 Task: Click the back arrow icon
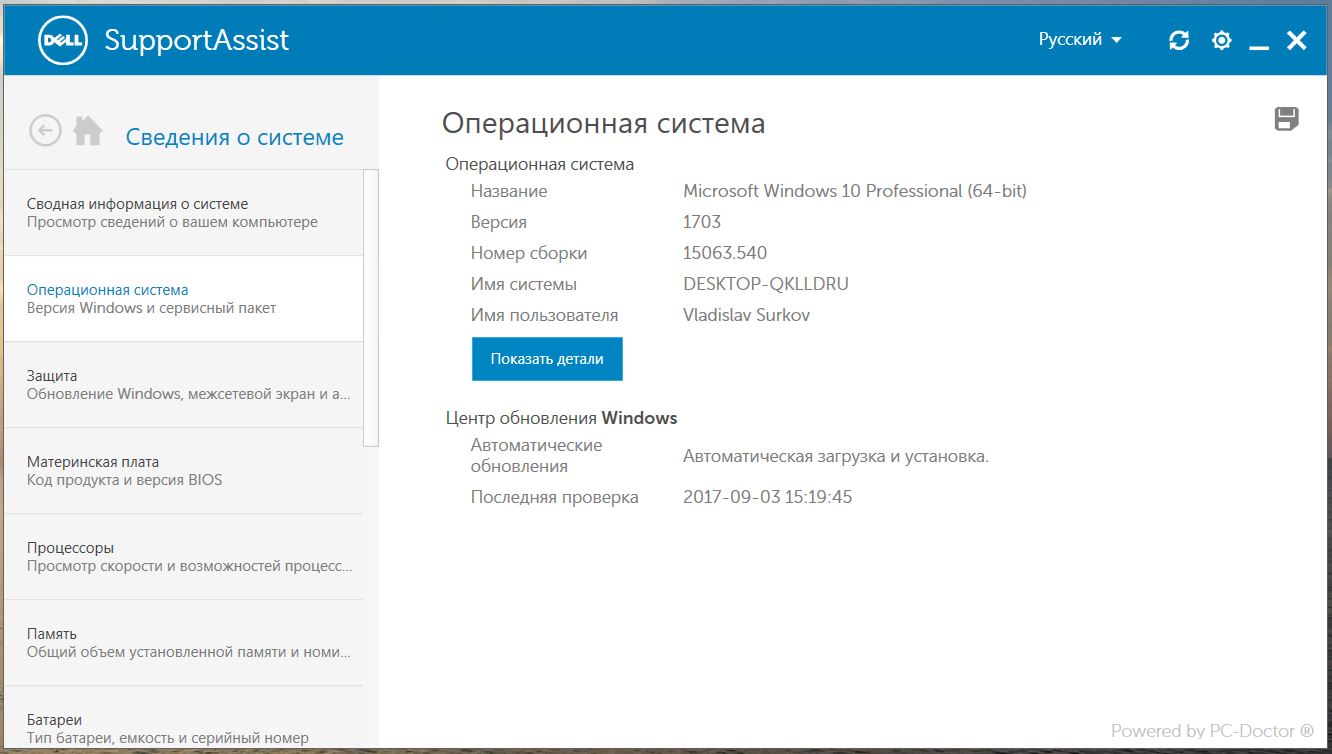(45, 131)
